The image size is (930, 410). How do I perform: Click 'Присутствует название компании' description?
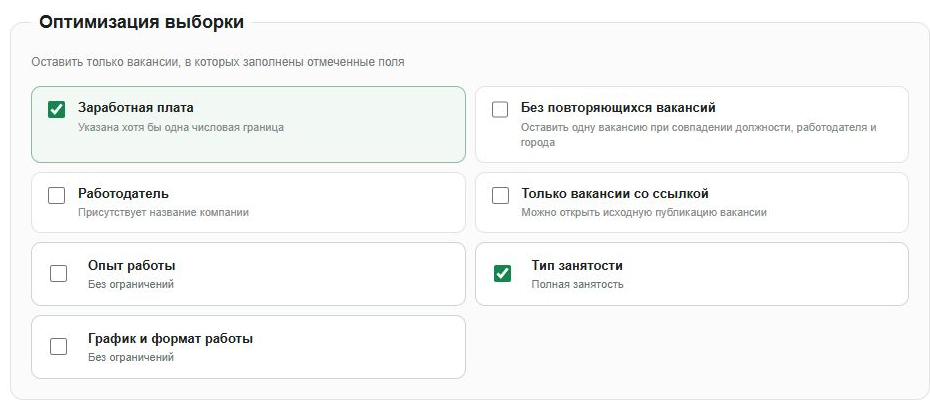point(164,212)
